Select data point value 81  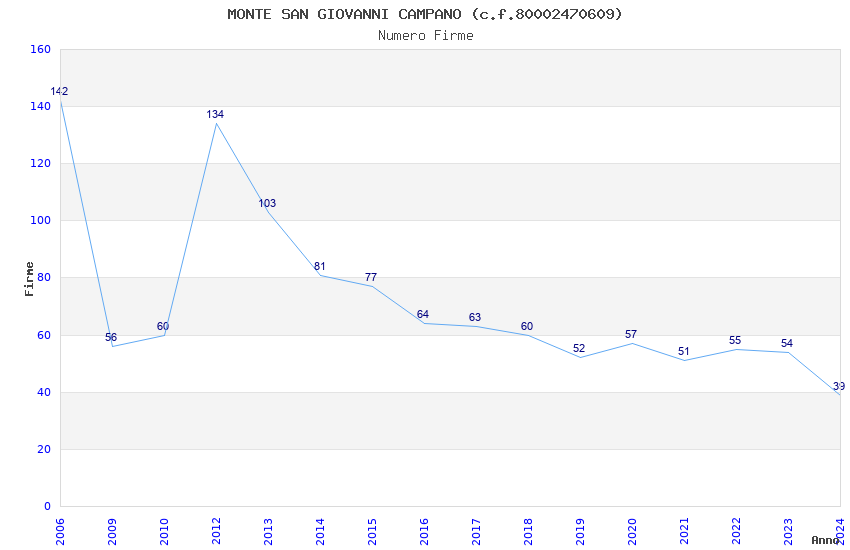point(319,267)
